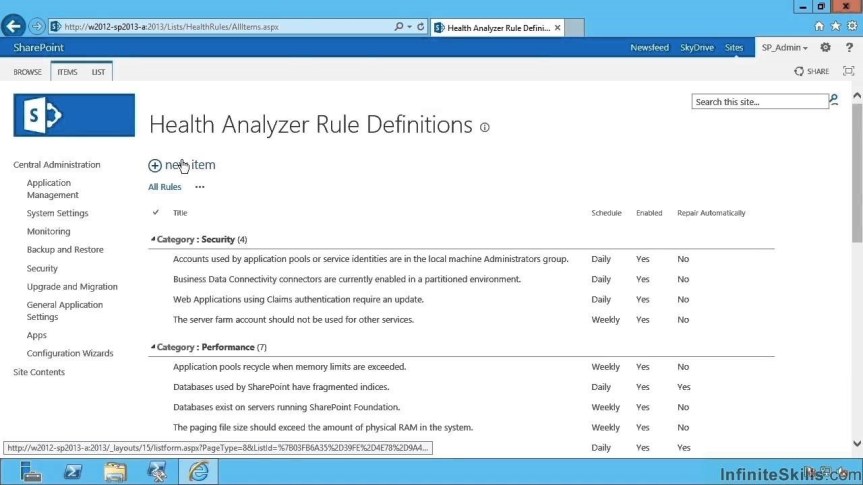Select Web Applications using Claims rule
The height and width of the screenshot is (485, 863).
(298, 299)
